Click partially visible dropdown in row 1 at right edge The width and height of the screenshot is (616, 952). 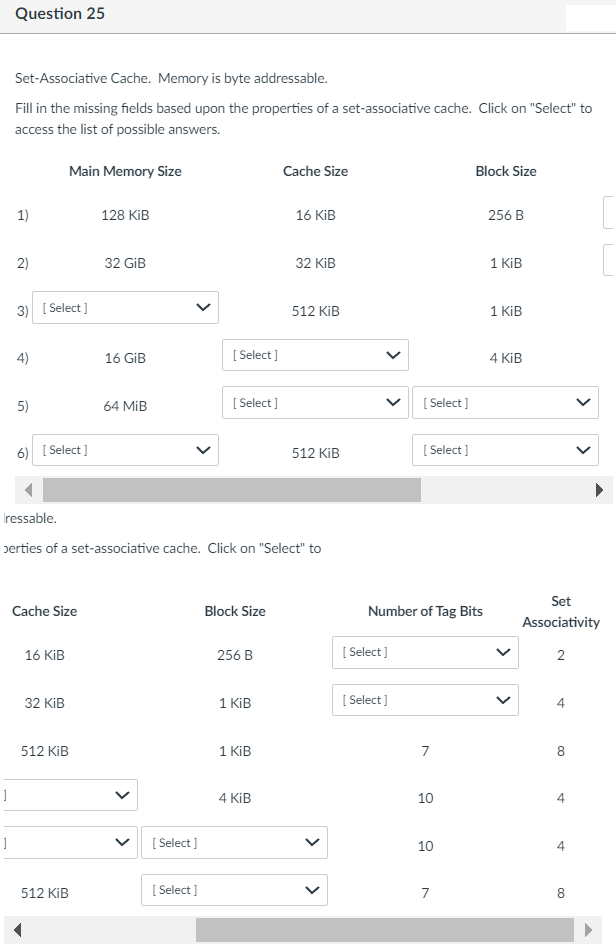point(609,212)
